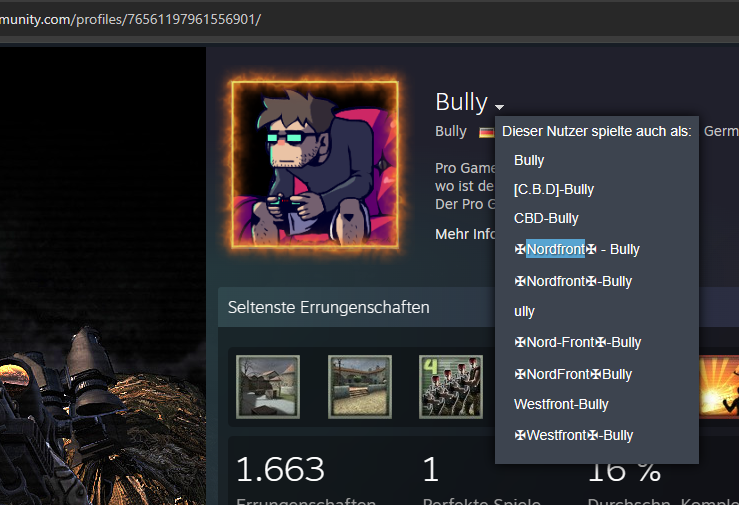Click the highlighted Nordfront - Bully alias
Screen dimensions: 739x505
pyautogui.click(x=577, y=249)
